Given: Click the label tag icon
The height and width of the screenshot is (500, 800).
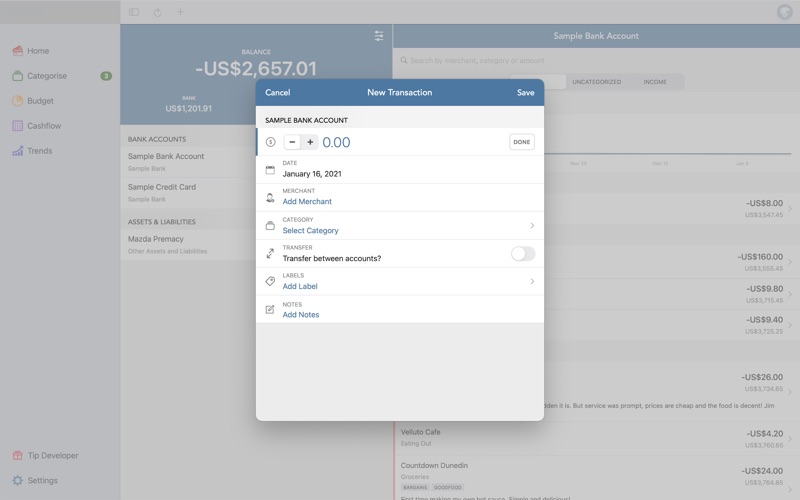Looking at the screenshot, I should click(270, 281).
